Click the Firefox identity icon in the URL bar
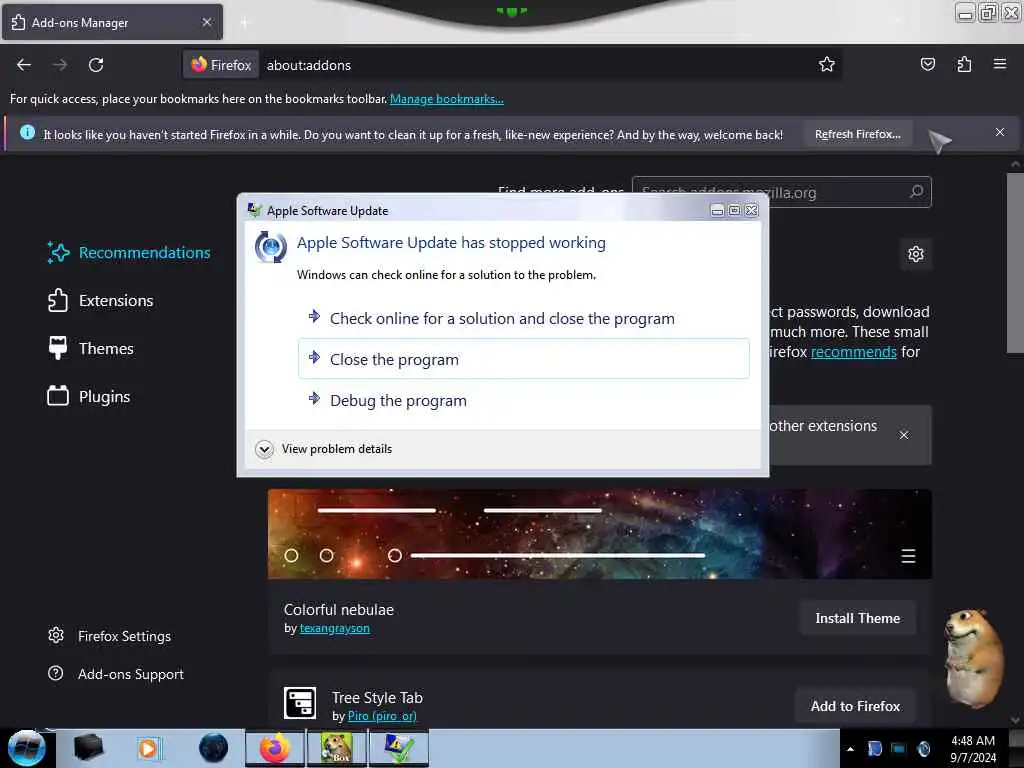 (x=221, y=65)
